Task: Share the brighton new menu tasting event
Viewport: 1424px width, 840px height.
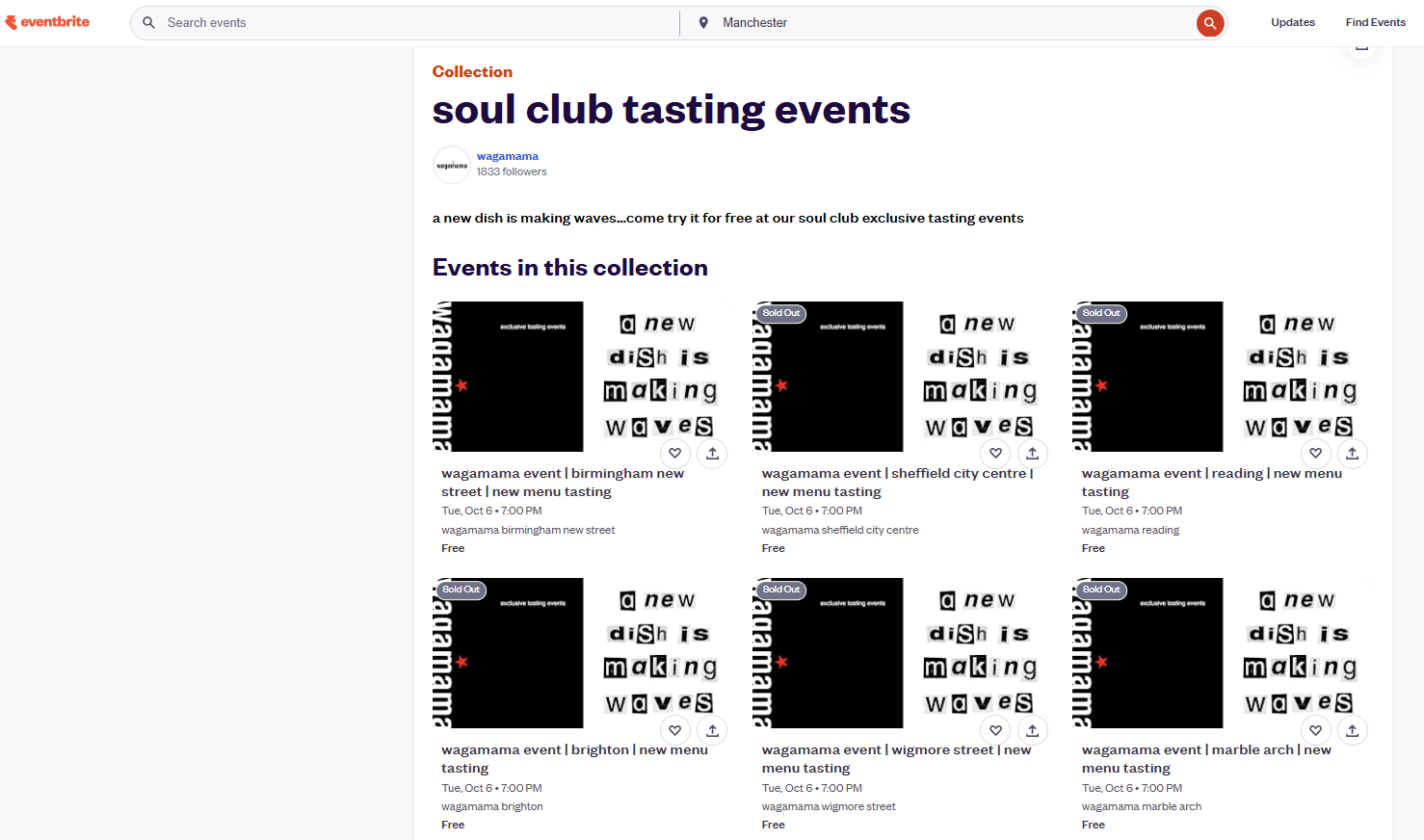Action: coord(712,730)
